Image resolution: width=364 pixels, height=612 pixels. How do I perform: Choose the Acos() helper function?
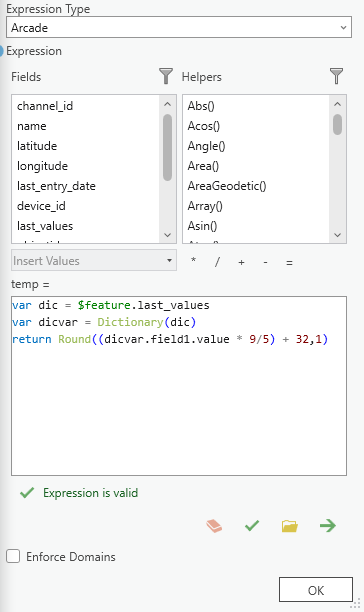pyautogui.click(x=204, y=126)
